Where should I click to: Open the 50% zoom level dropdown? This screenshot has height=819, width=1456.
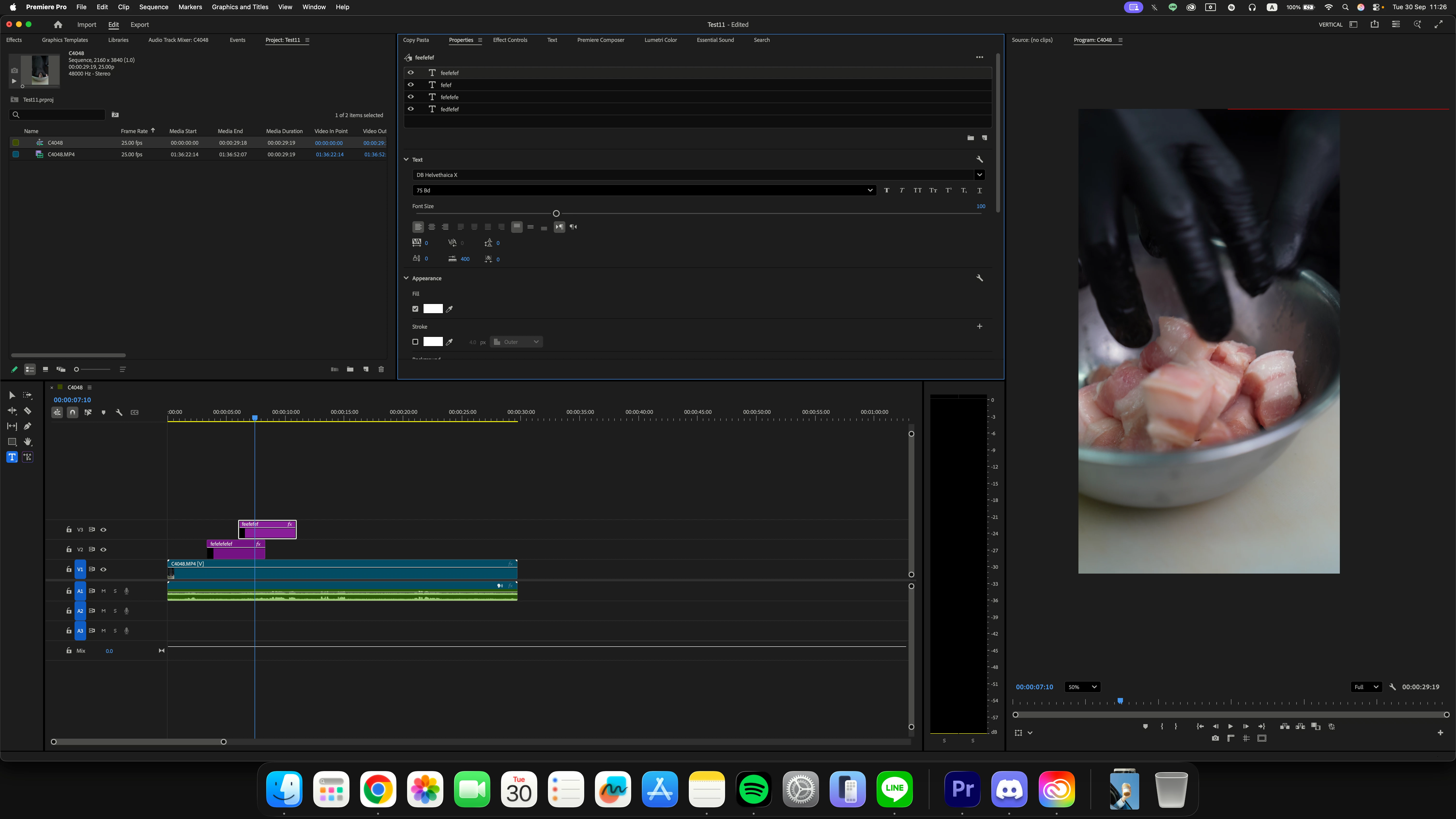coord(1082,687)
